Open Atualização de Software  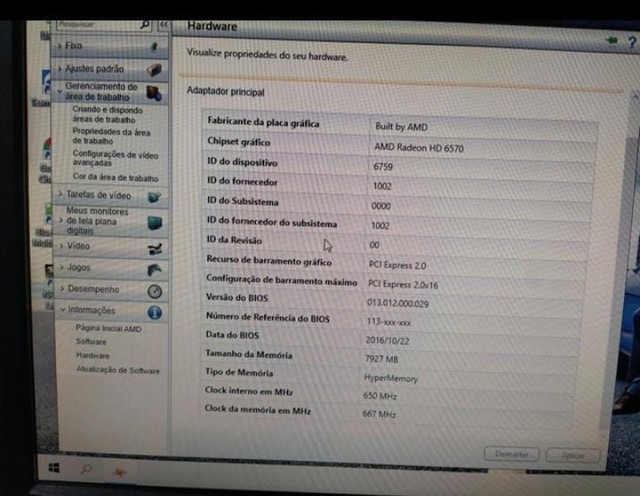coord(118,370)
